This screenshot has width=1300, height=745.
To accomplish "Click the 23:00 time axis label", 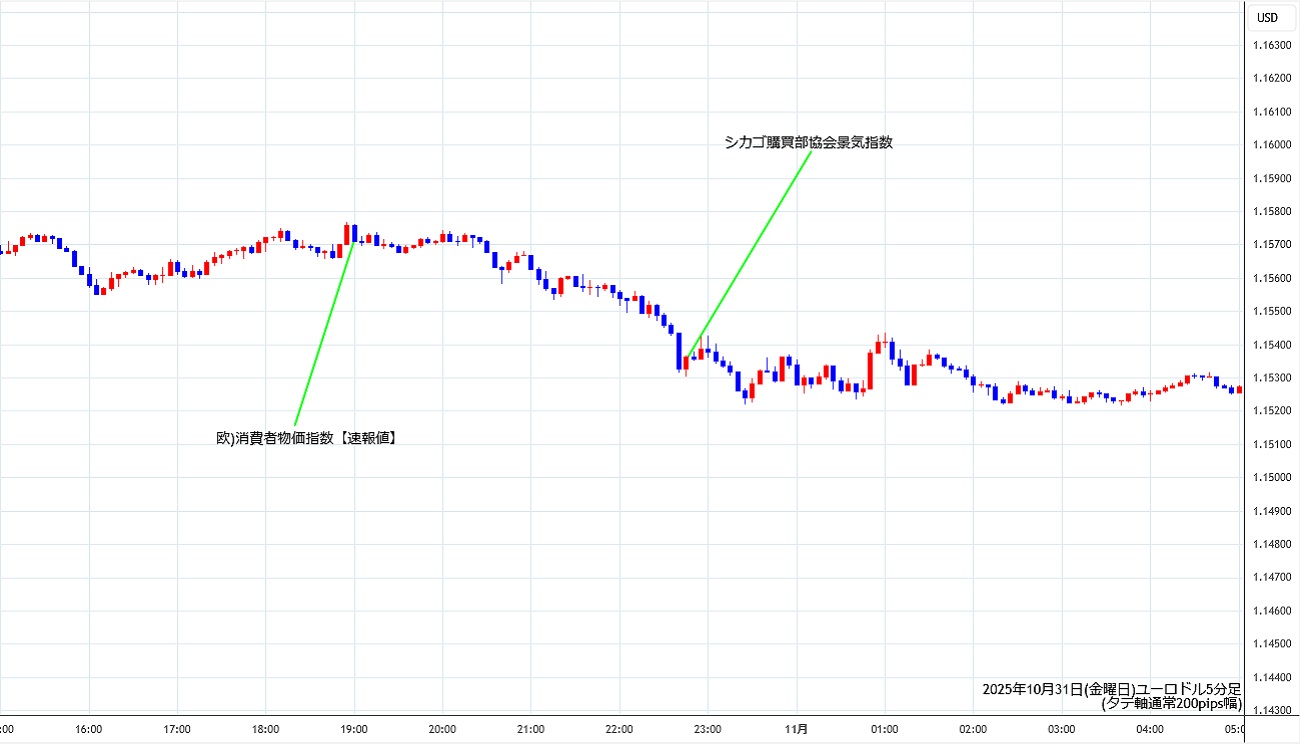I will click(707, 729).
